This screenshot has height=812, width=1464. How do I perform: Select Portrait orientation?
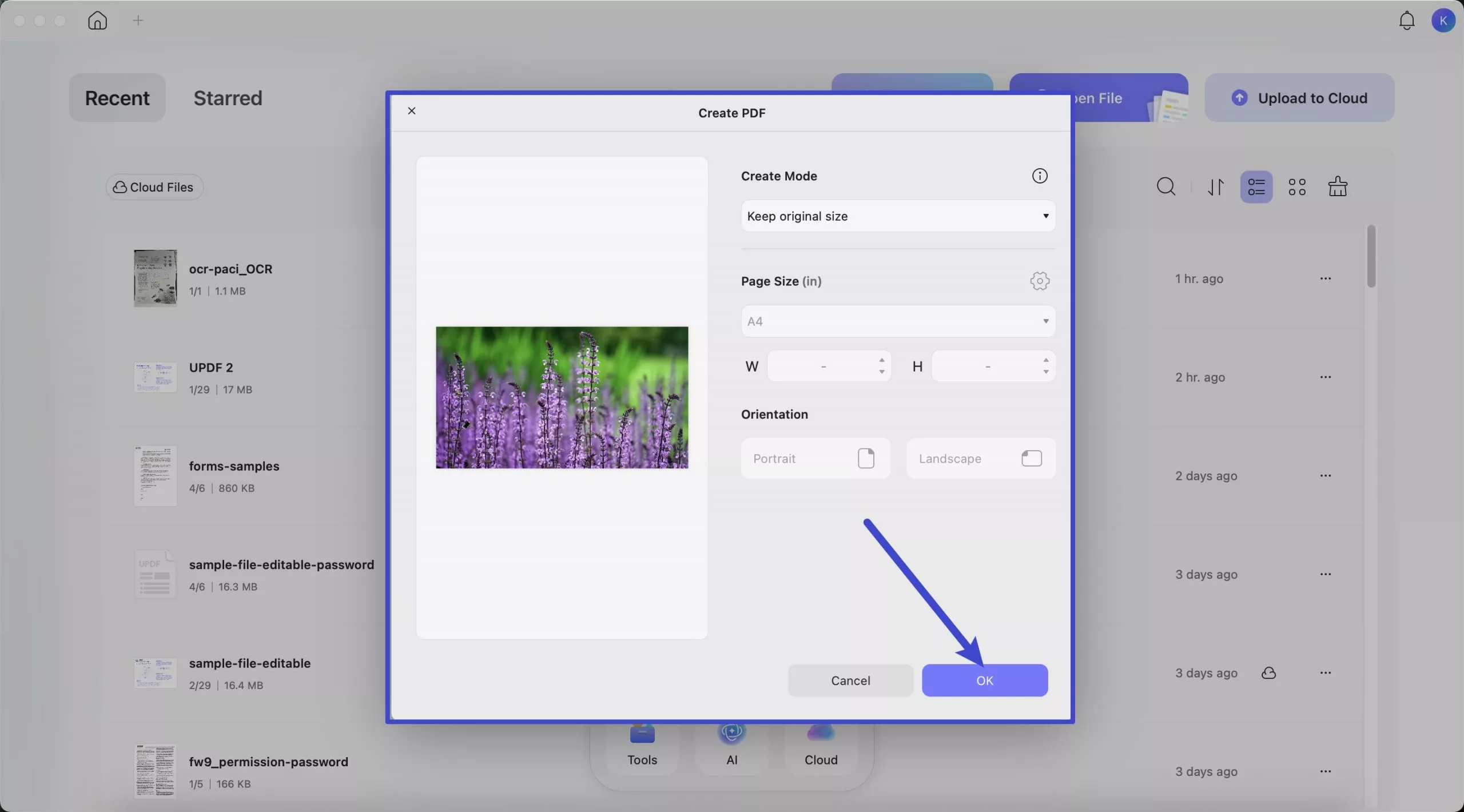pos(815,458)
